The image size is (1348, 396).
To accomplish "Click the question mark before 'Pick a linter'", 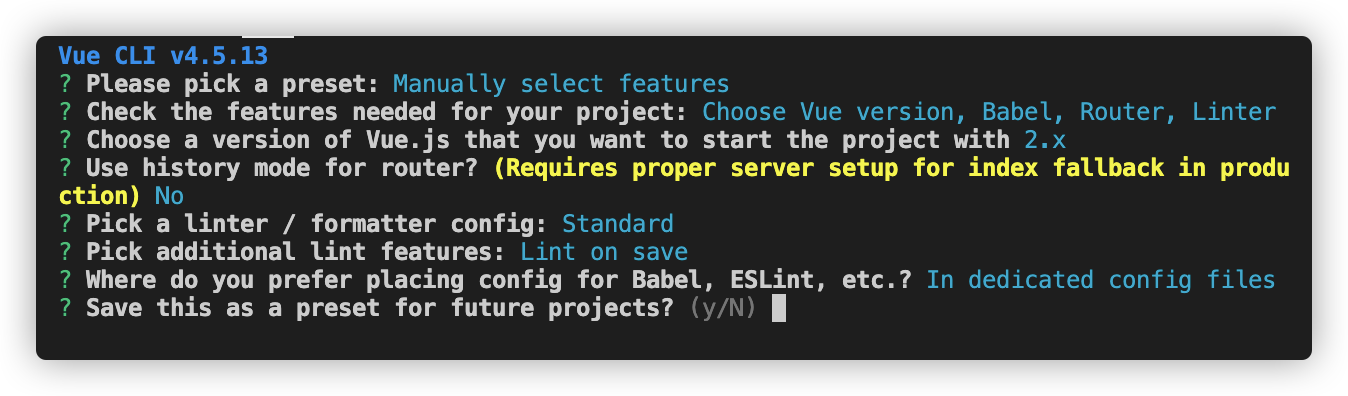I will pos(65,223).
